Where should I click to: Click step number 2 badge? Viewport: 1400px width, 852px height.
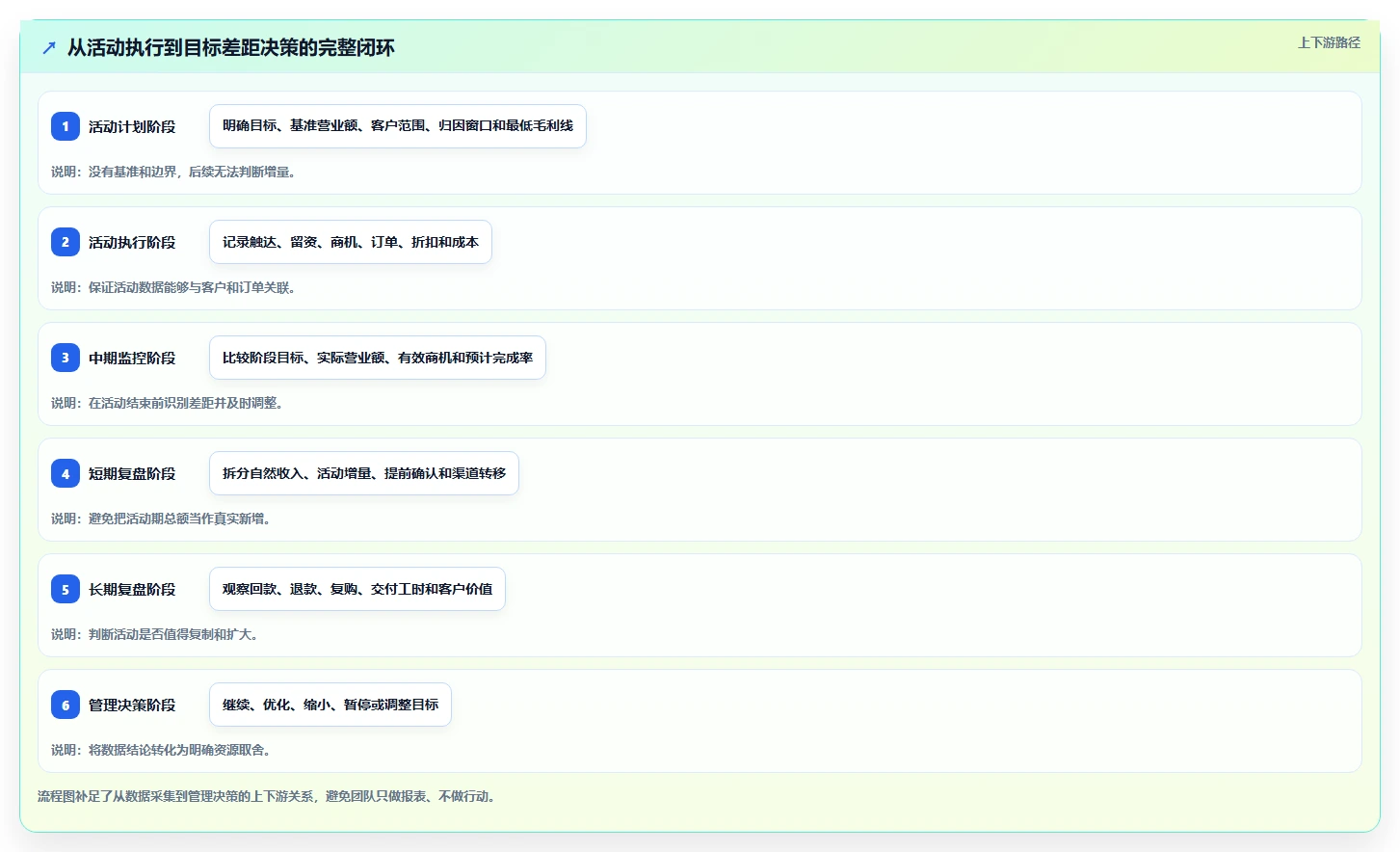click(66, 242)
